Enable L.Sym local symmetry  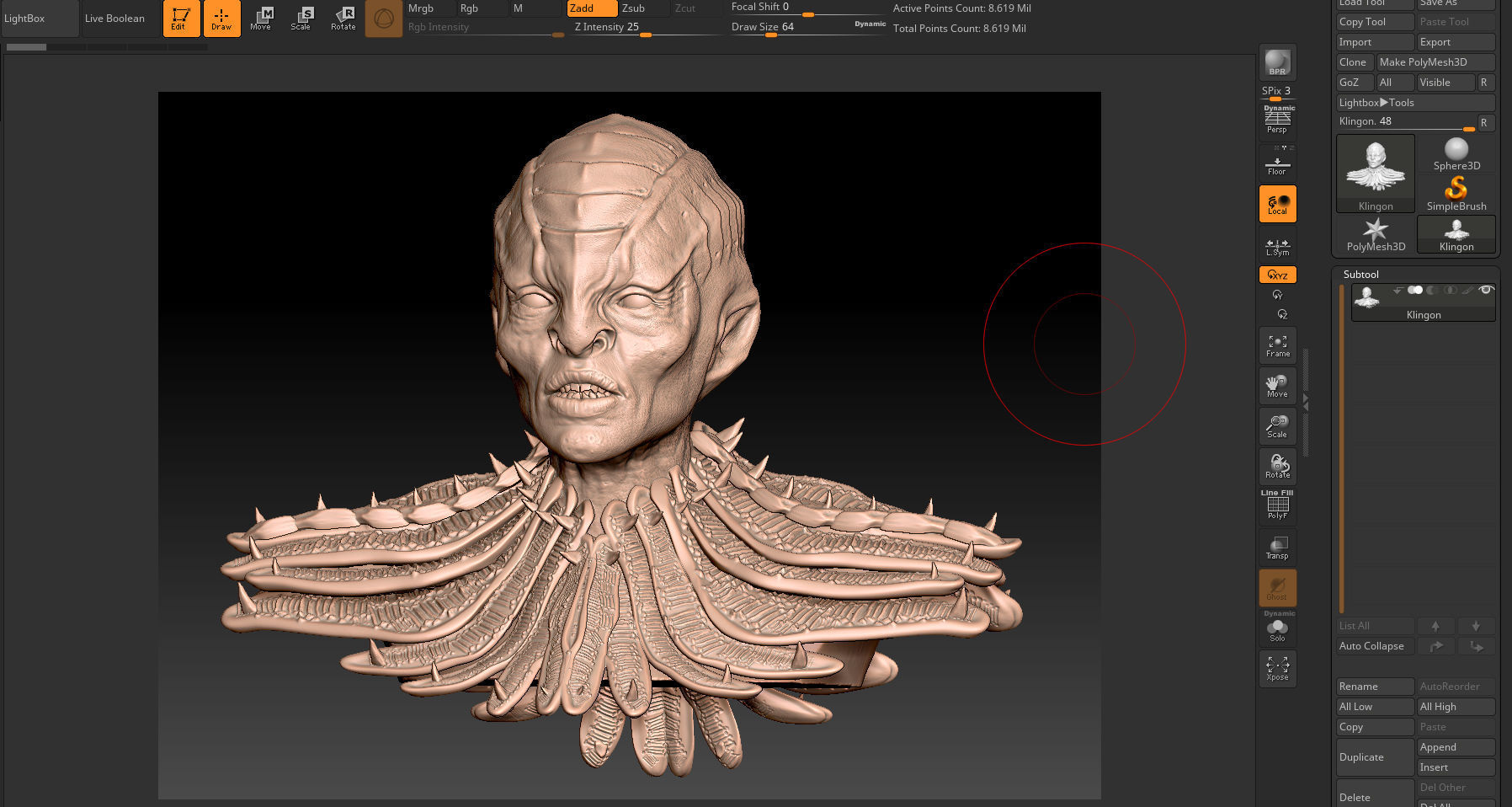point(1277,246)
